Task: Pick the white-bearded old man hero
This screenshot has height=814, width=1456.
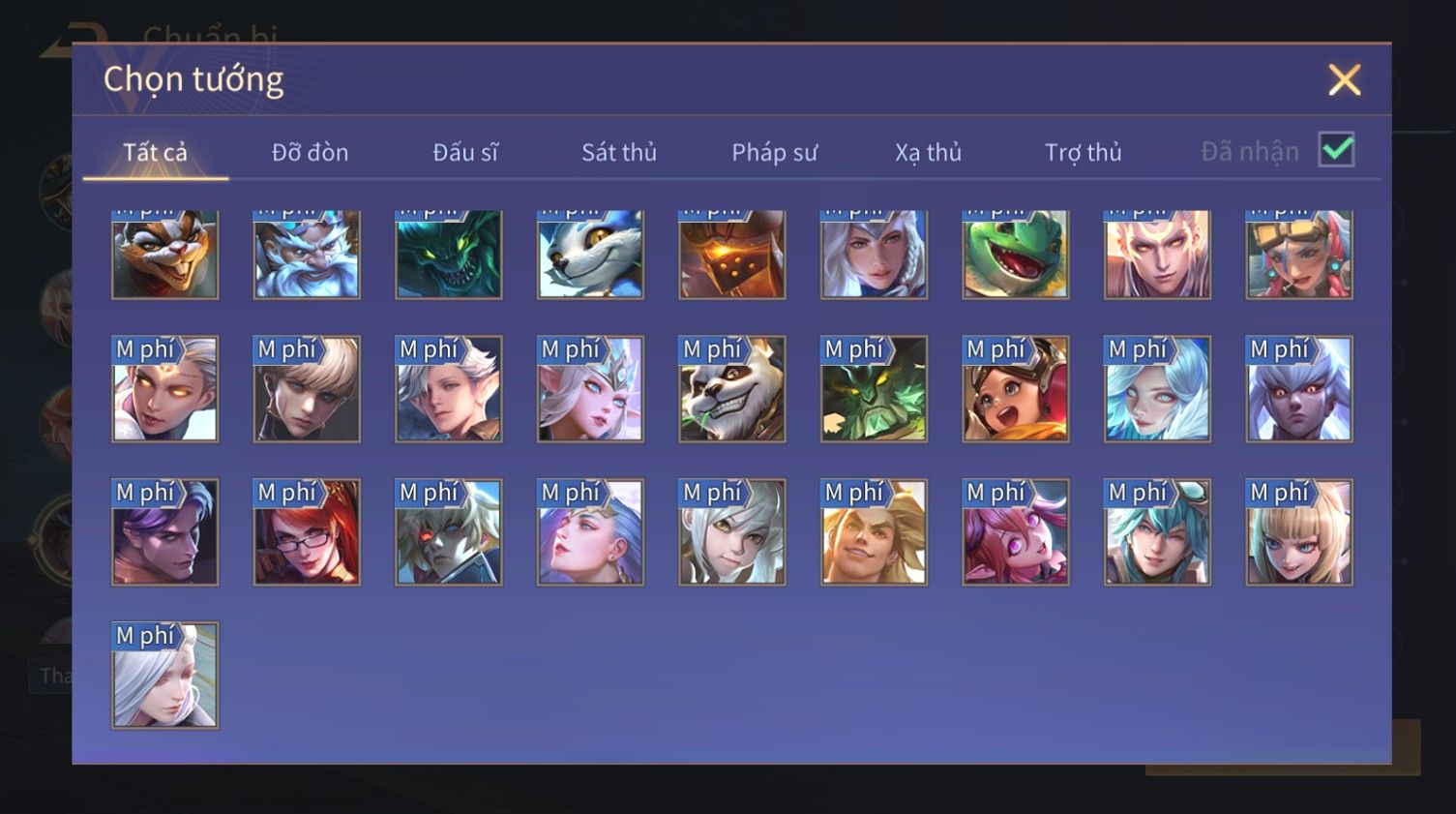Action: 307,255
